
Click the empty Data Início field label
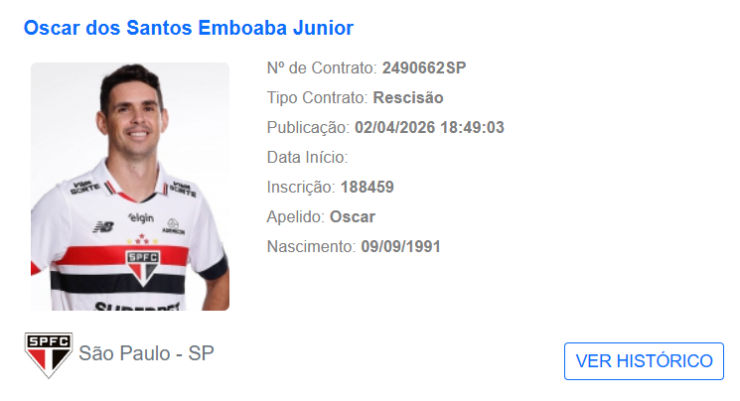pyautogui.click(x=307, y=157)
